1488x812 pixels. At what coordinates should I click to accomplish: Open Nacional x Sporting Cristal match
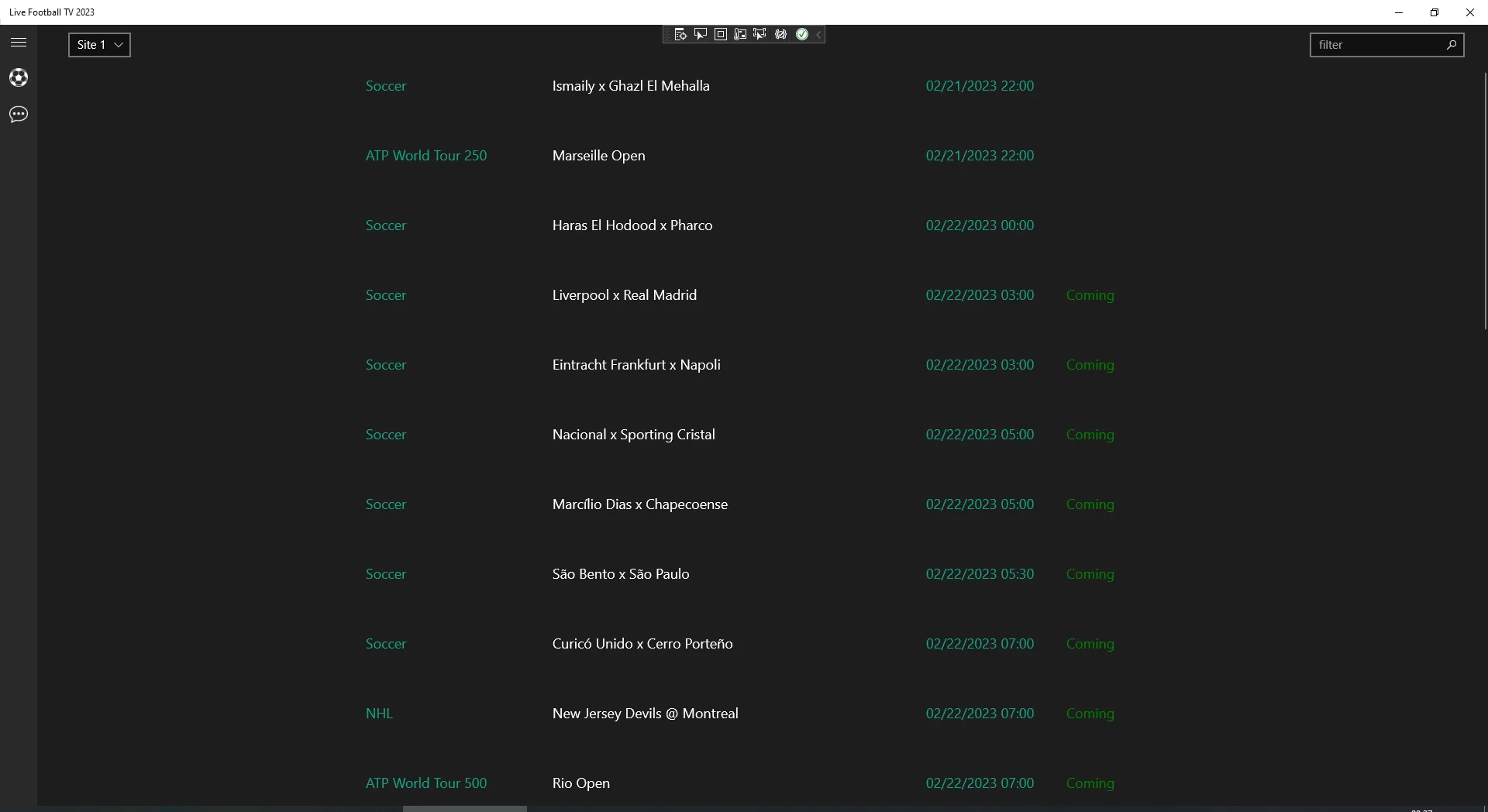click(x=634, y=435)
